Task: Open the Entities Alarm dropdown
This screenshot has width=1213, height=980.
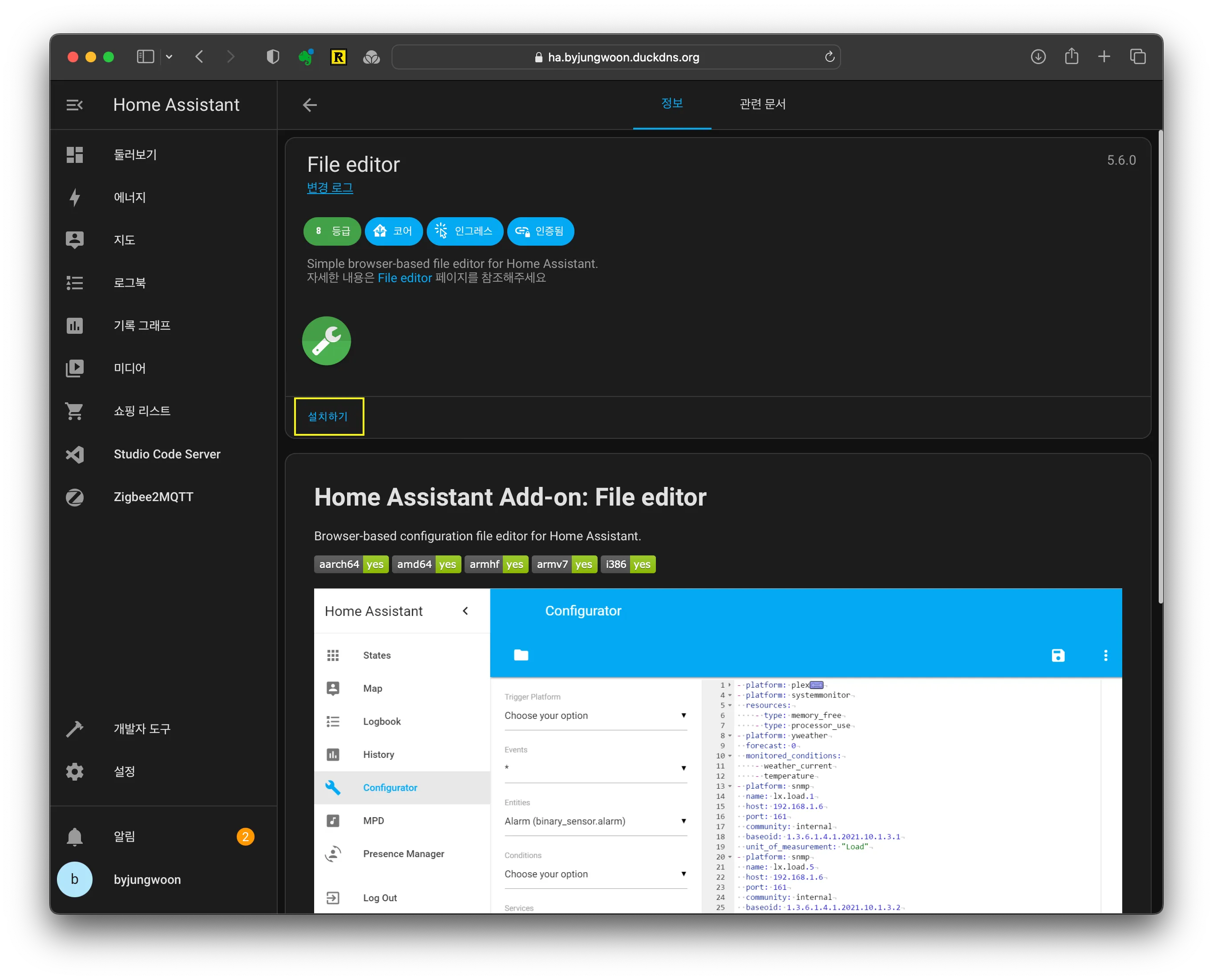Action: pyautogui.click(x=595, y=822)
